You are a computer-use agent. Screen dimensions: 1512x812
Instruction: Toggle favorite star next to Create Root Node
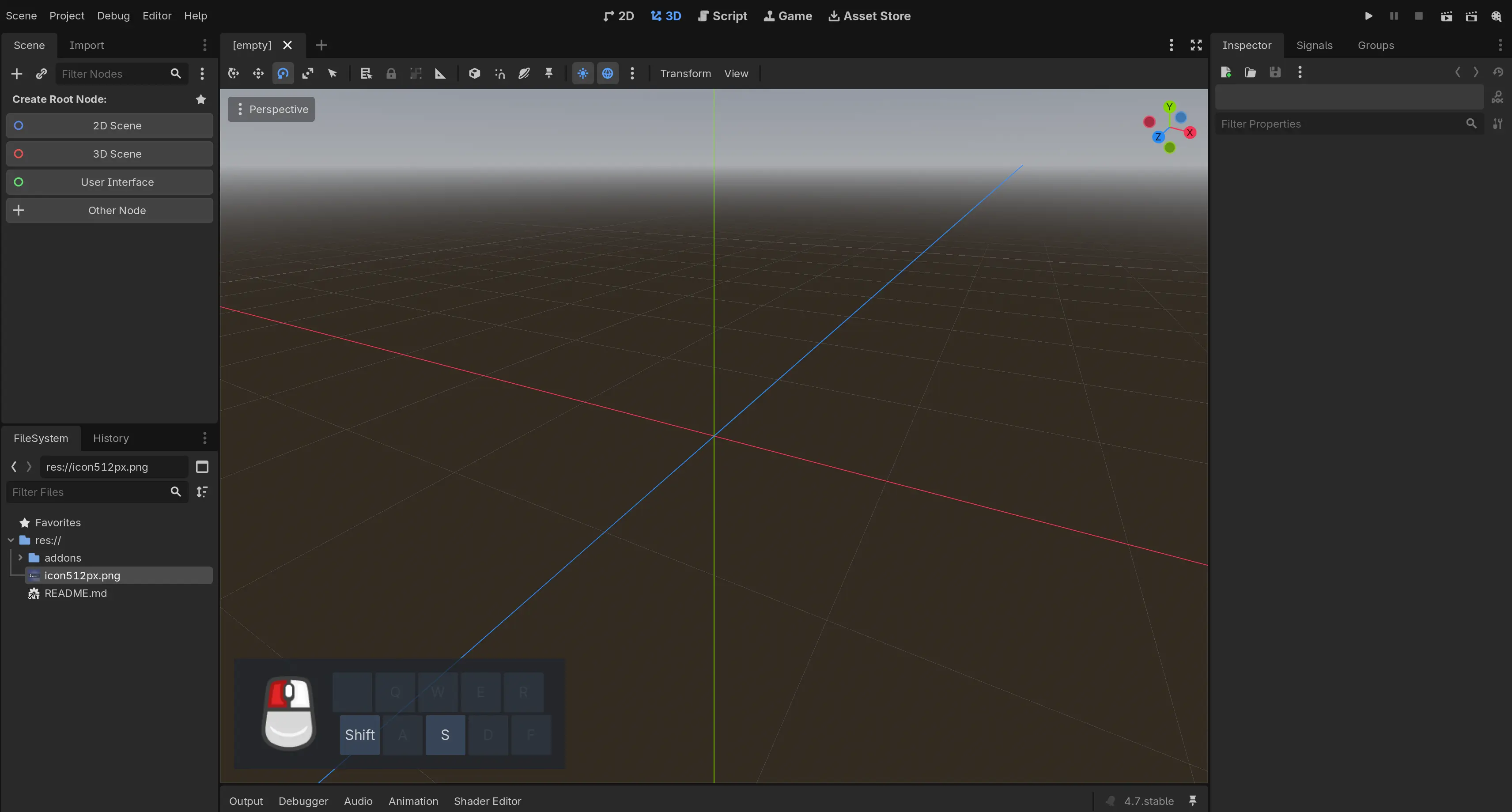point(201,99)
